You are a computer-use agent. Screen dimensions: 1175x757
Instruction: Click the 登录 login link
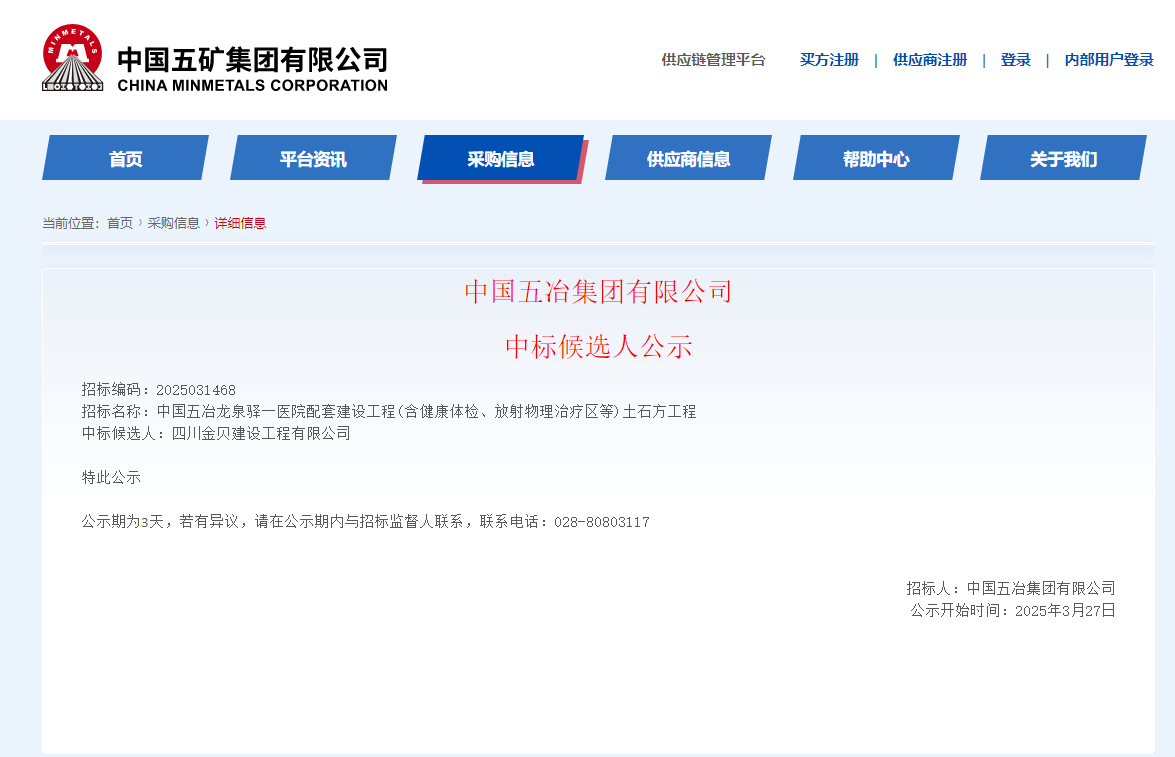click(x=1015, y=60)
